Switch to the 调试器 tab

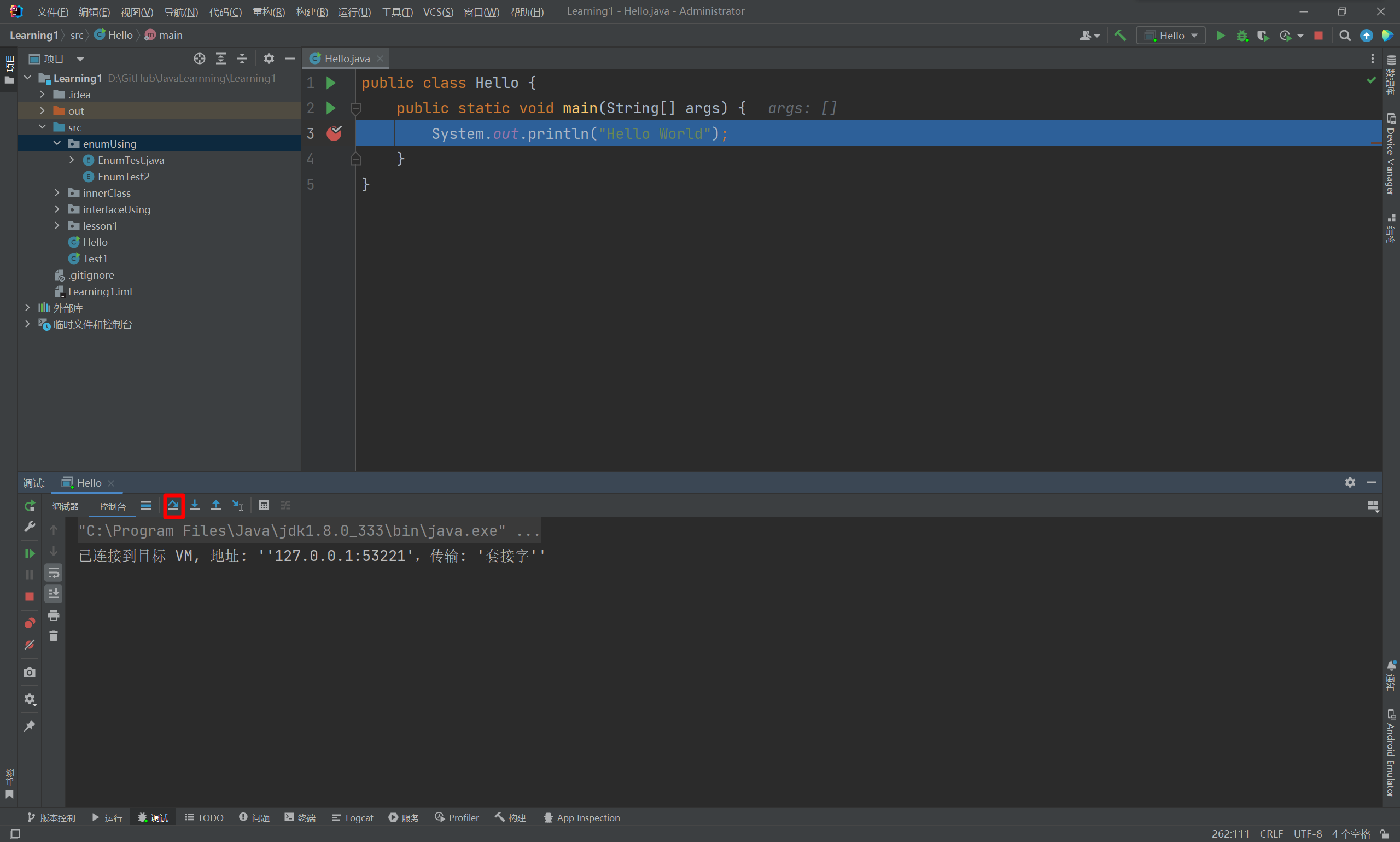coord(66,506)
